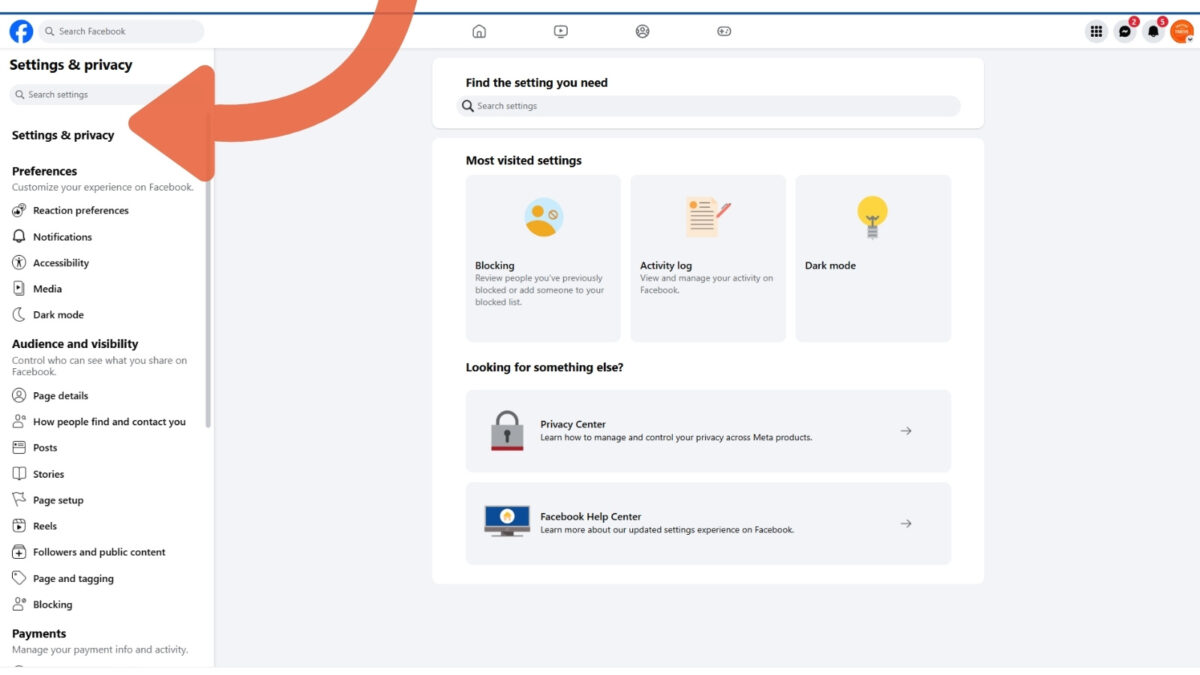Open Posts settings link

pyautogui.click(x=45, y=448)
